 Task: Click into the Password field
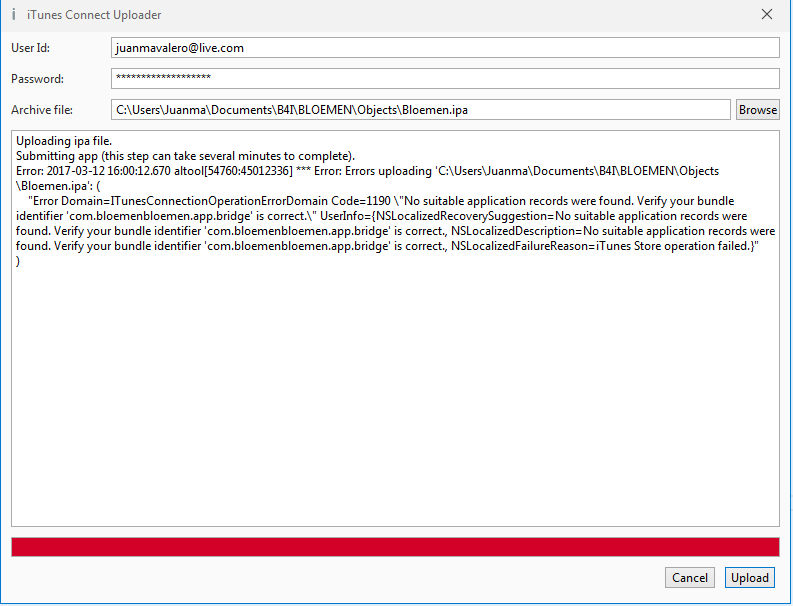(445, 78)
